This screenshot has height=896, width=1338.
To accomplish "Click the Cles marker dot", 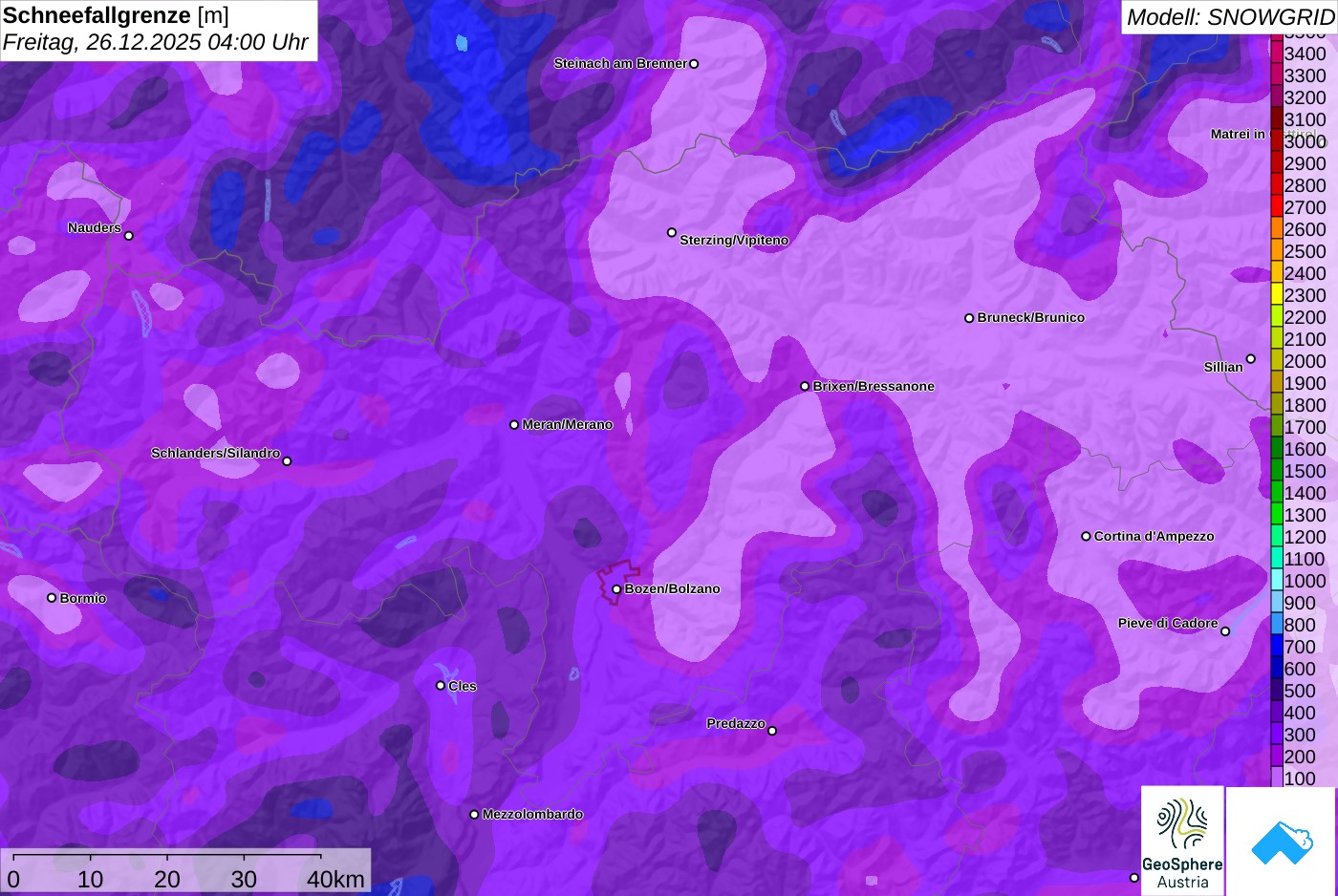I will (x=441, y=686).
